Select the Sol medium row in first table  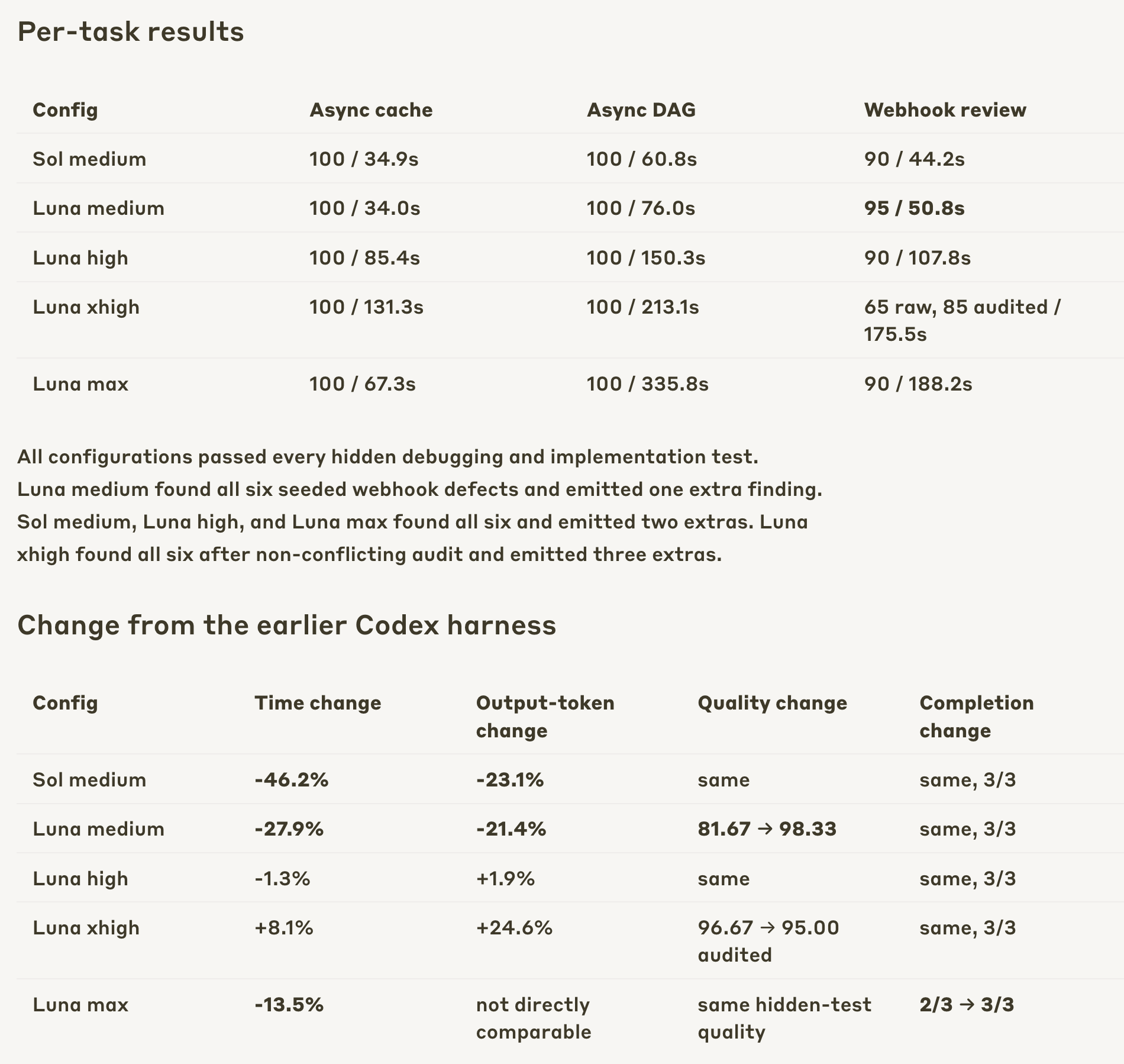[x=570, y=159]
